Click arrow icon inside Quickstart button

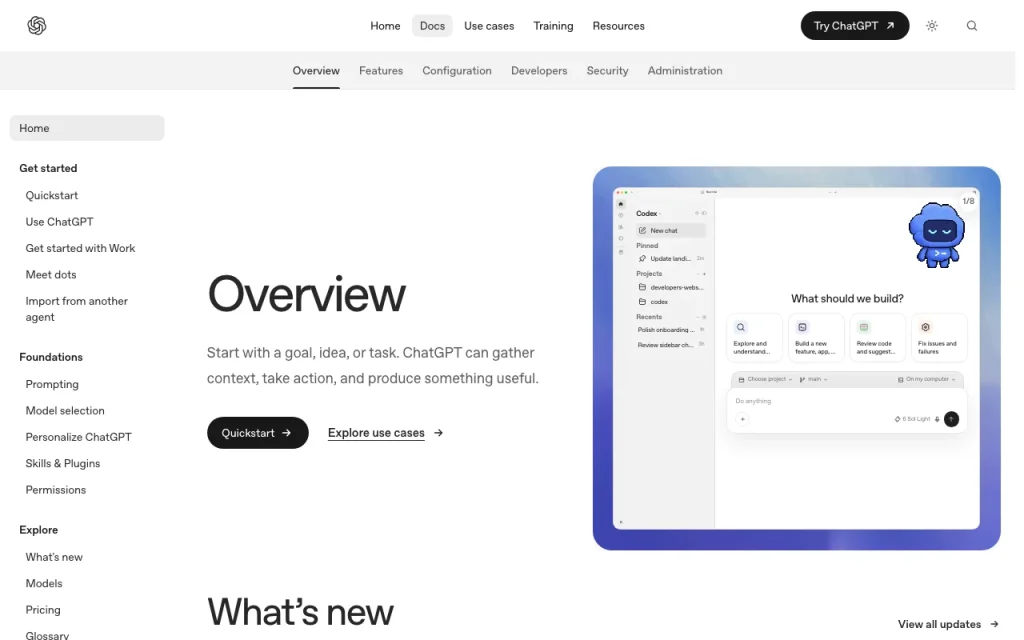click(x=286, y=433)
